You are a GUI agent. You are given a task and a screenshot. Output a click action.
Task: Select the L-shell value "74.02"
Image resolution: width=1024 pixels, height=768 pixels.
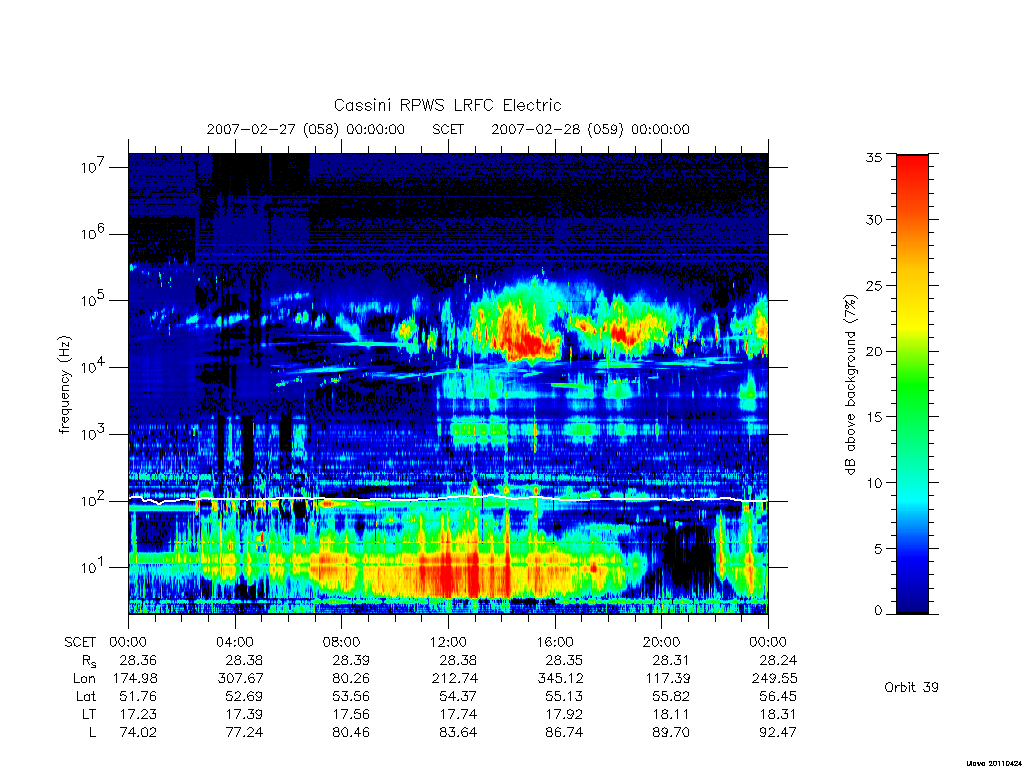click(x=138, y=732)
